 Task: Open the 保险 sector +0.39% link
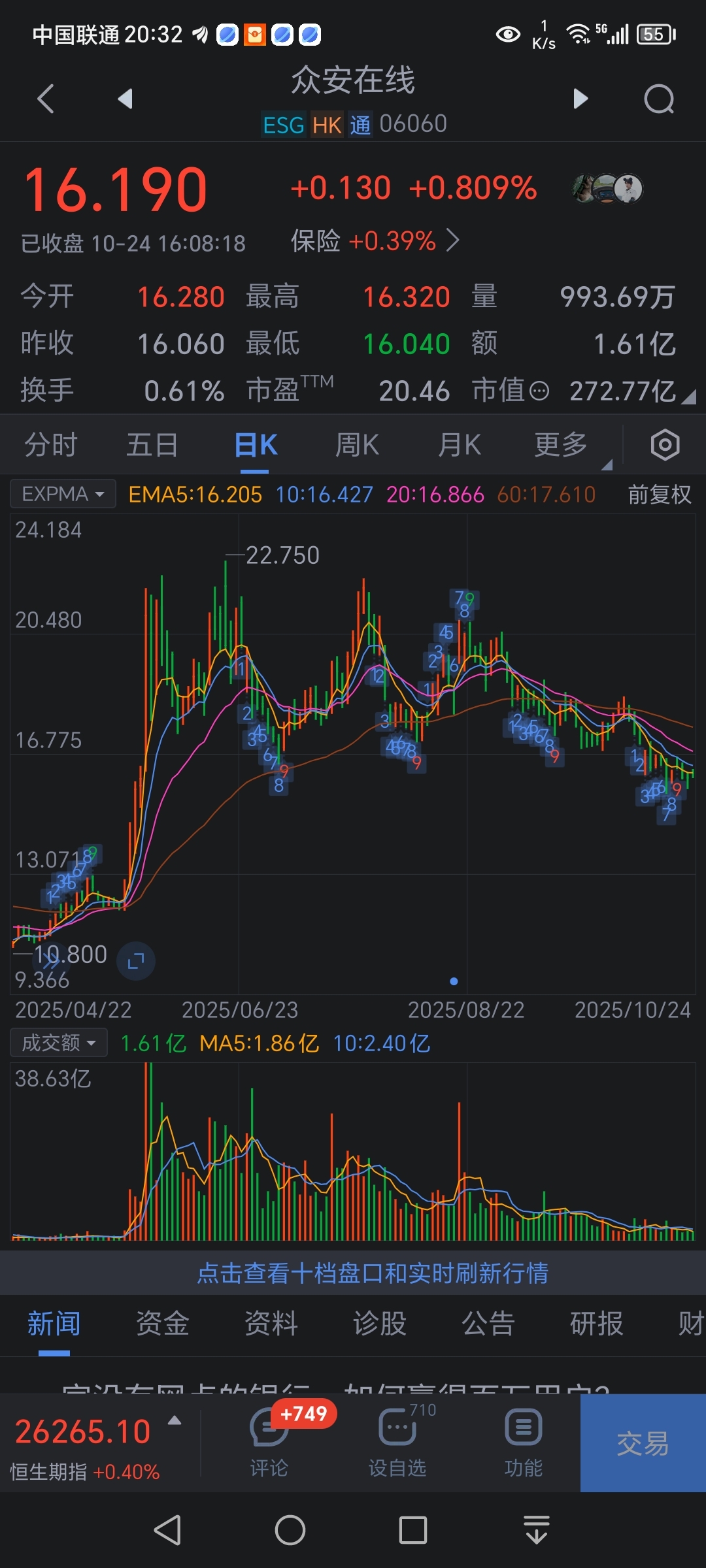(375, 241)
